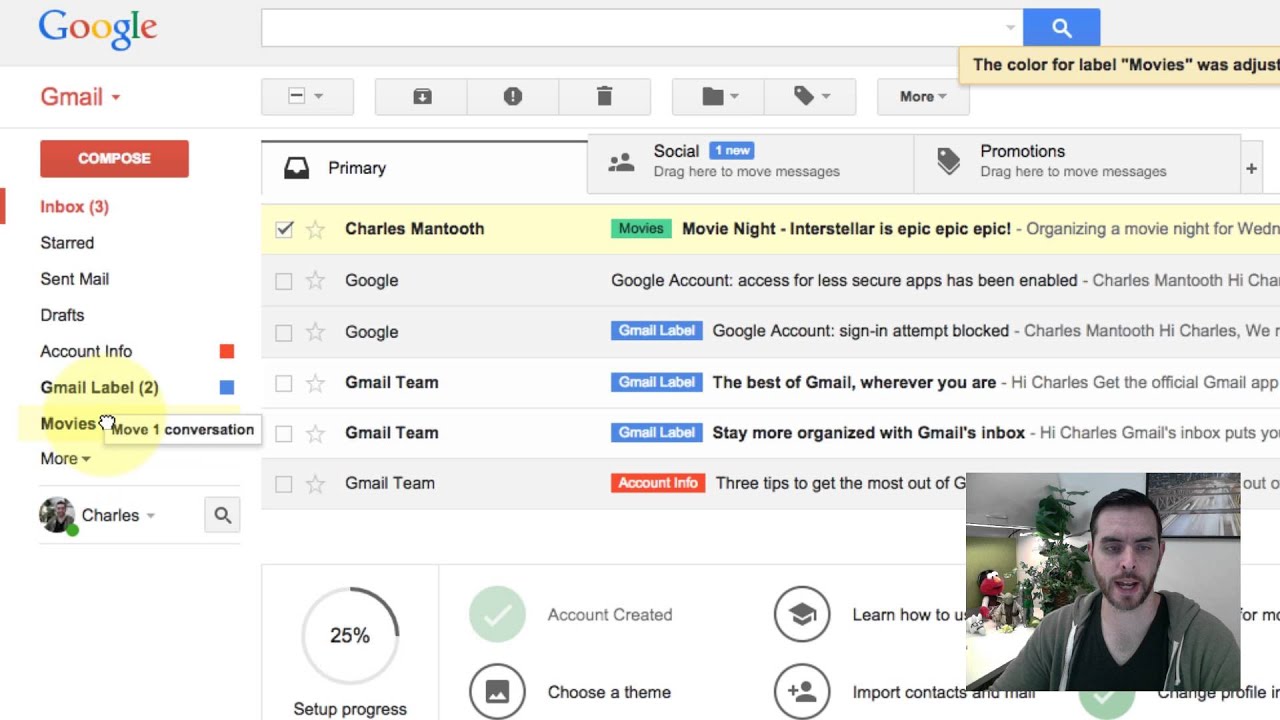Open the 'Three tips to get the most' email
Viewport: 1280px width, 720px height.
tap(840, 483)
